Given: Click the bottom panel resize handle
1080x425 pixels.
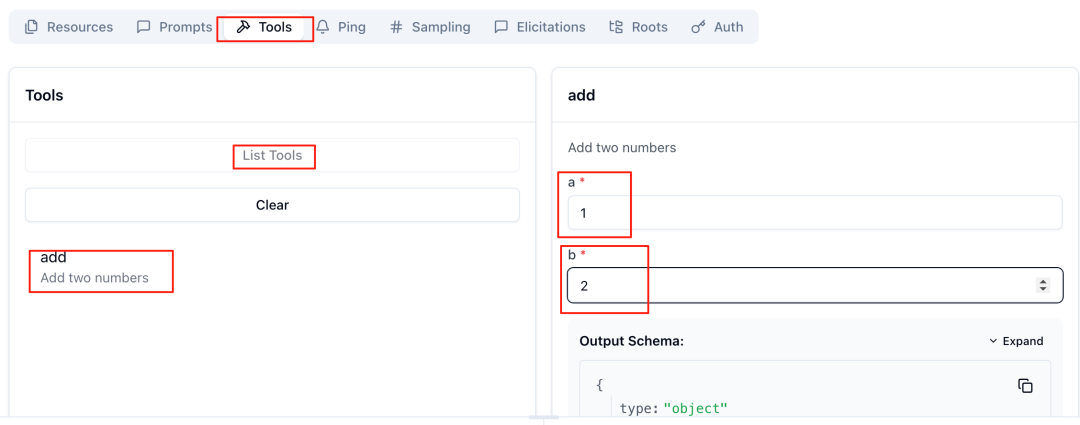Looking at the screenshot, I should (x=544, y=417).
